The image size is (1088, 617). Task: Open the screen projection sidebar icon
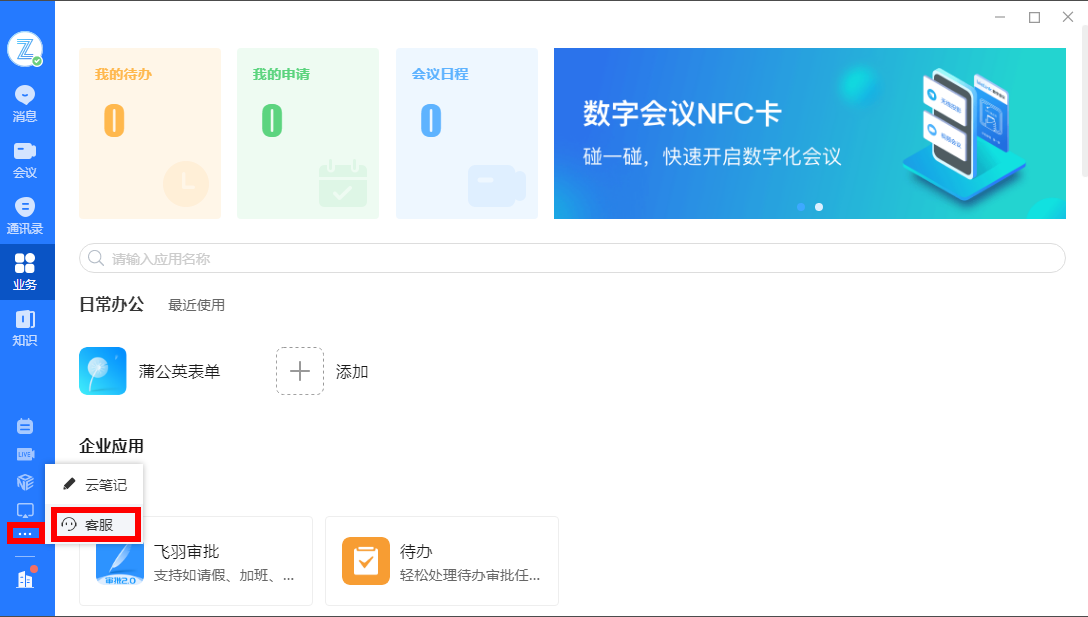pyautogui.click(x=24, y=510)
